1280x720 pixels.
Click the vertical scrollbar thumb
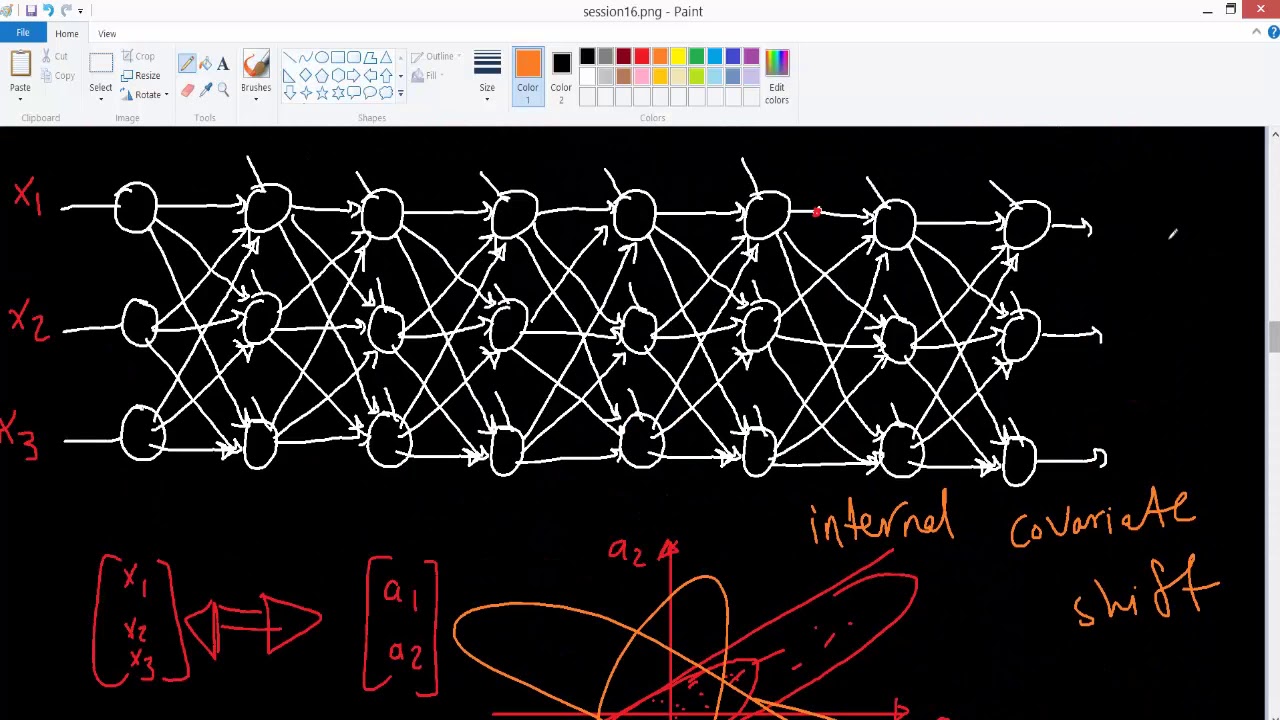[1273, 337]
